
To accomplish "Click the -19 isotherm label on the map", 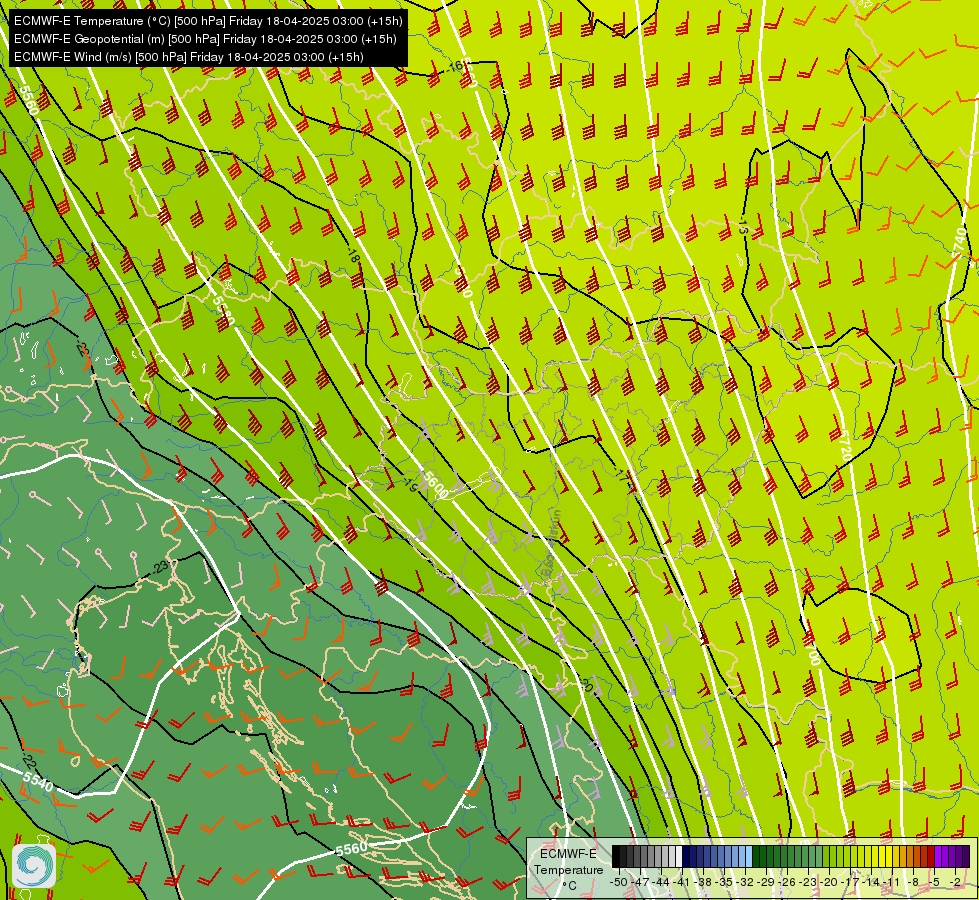I will 409,483.
